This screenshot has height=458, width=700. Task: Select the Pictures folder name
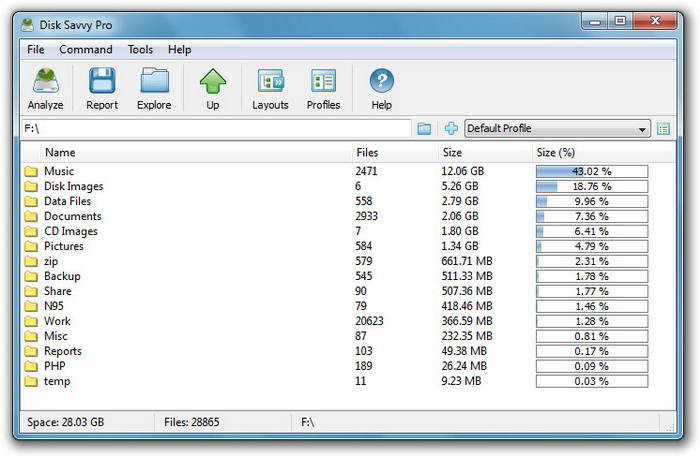[x=63, y=246]
